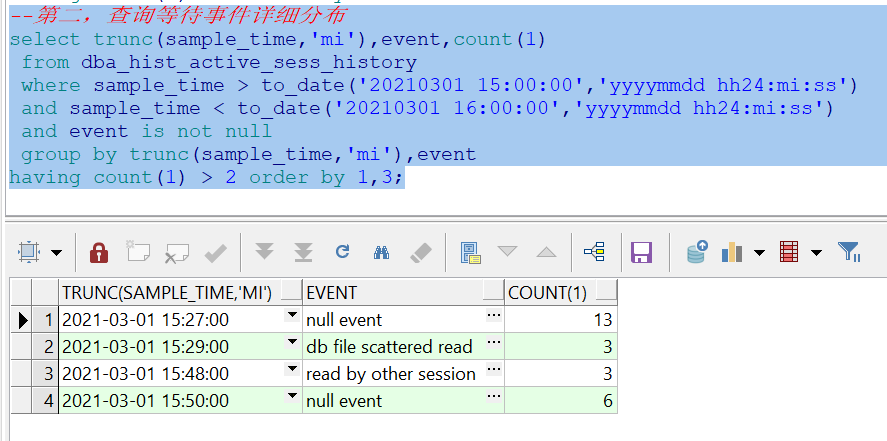Click the 'null event' cell in row 1
The width and height of the screenshot is (887, 441).
click(403, 319)
